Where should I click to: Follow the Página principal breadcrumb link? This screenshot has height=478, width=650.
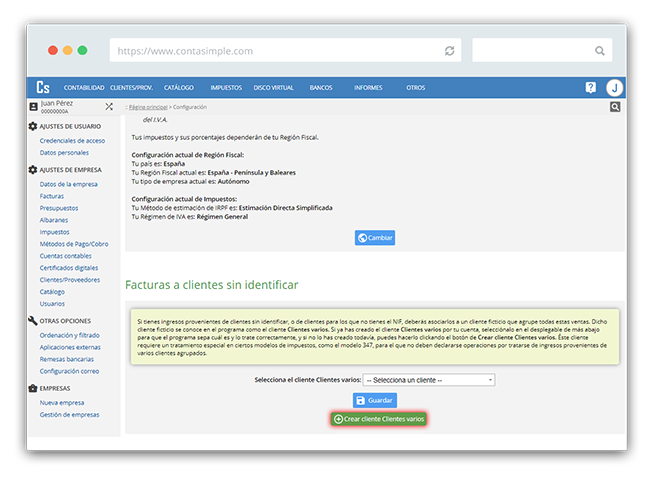149,106
